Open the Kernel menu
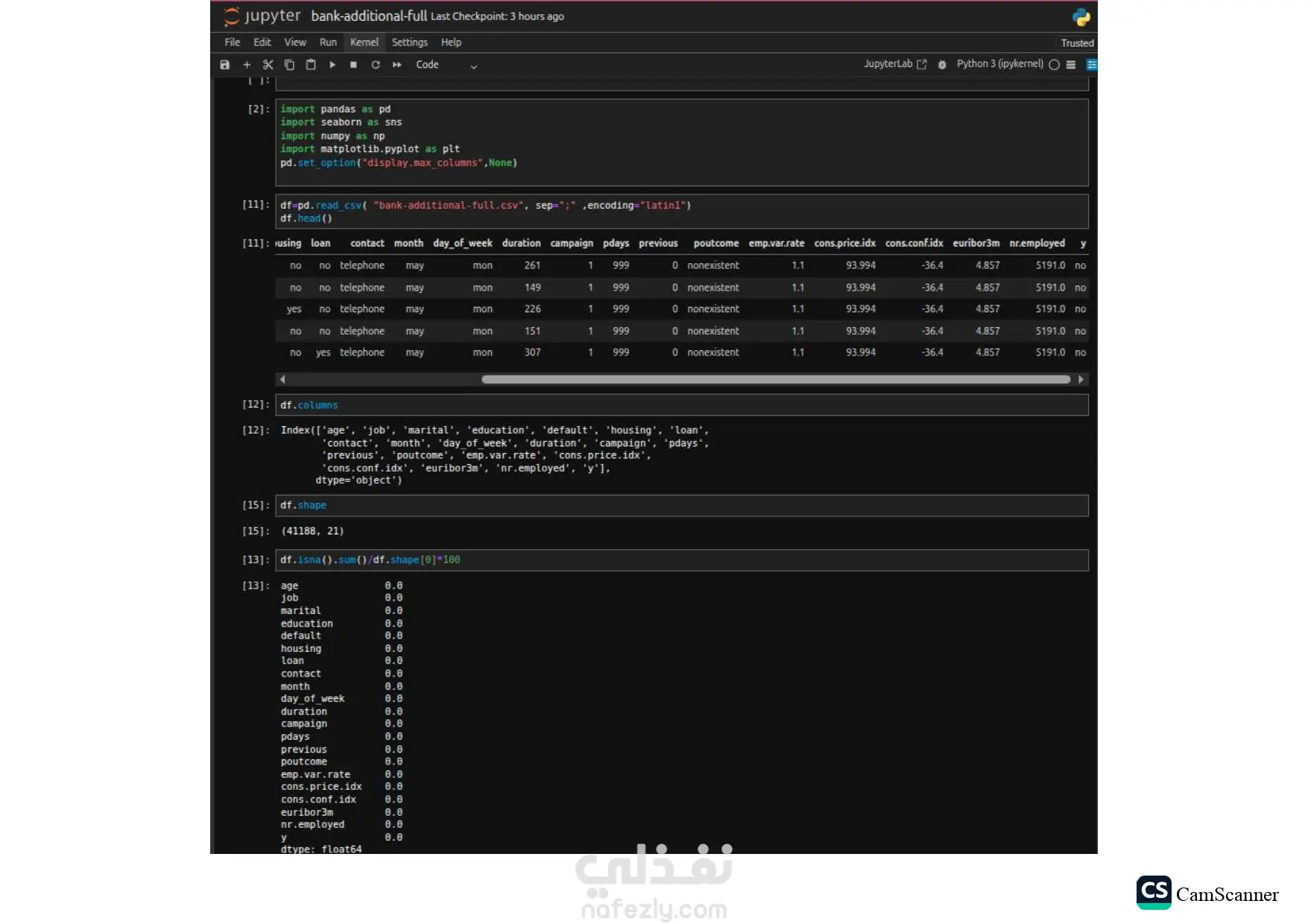 pyautogui.click(x=364, y=42)
